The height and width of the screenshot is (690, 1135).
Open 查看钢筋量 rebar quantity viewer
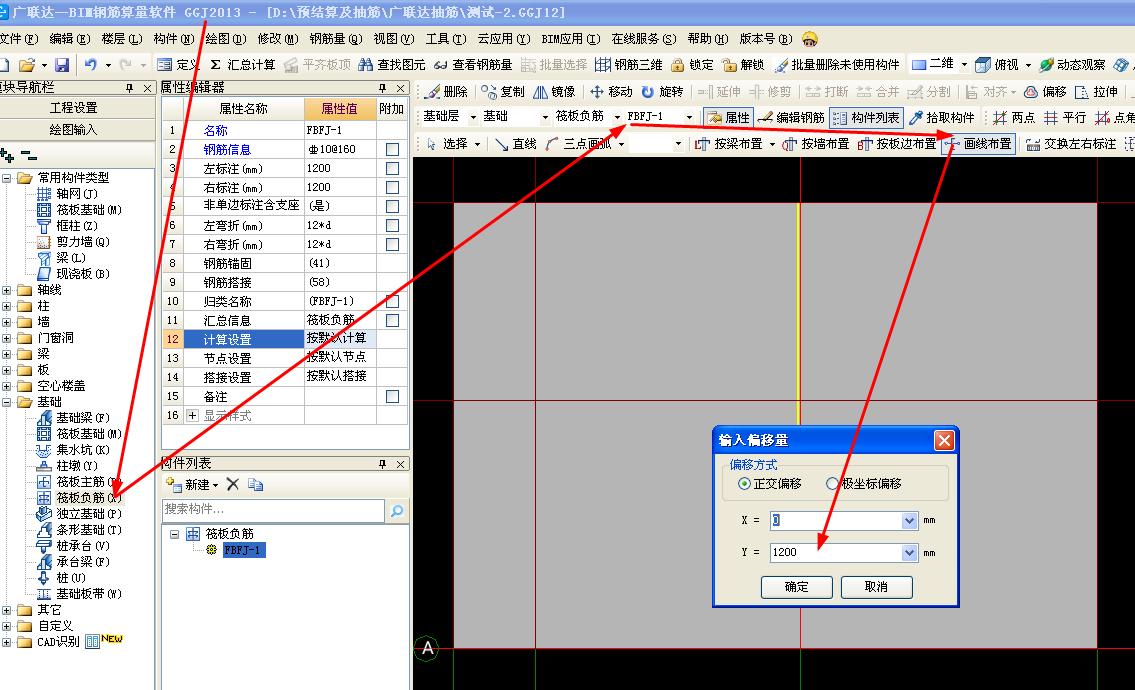click(x=473, y=64)
